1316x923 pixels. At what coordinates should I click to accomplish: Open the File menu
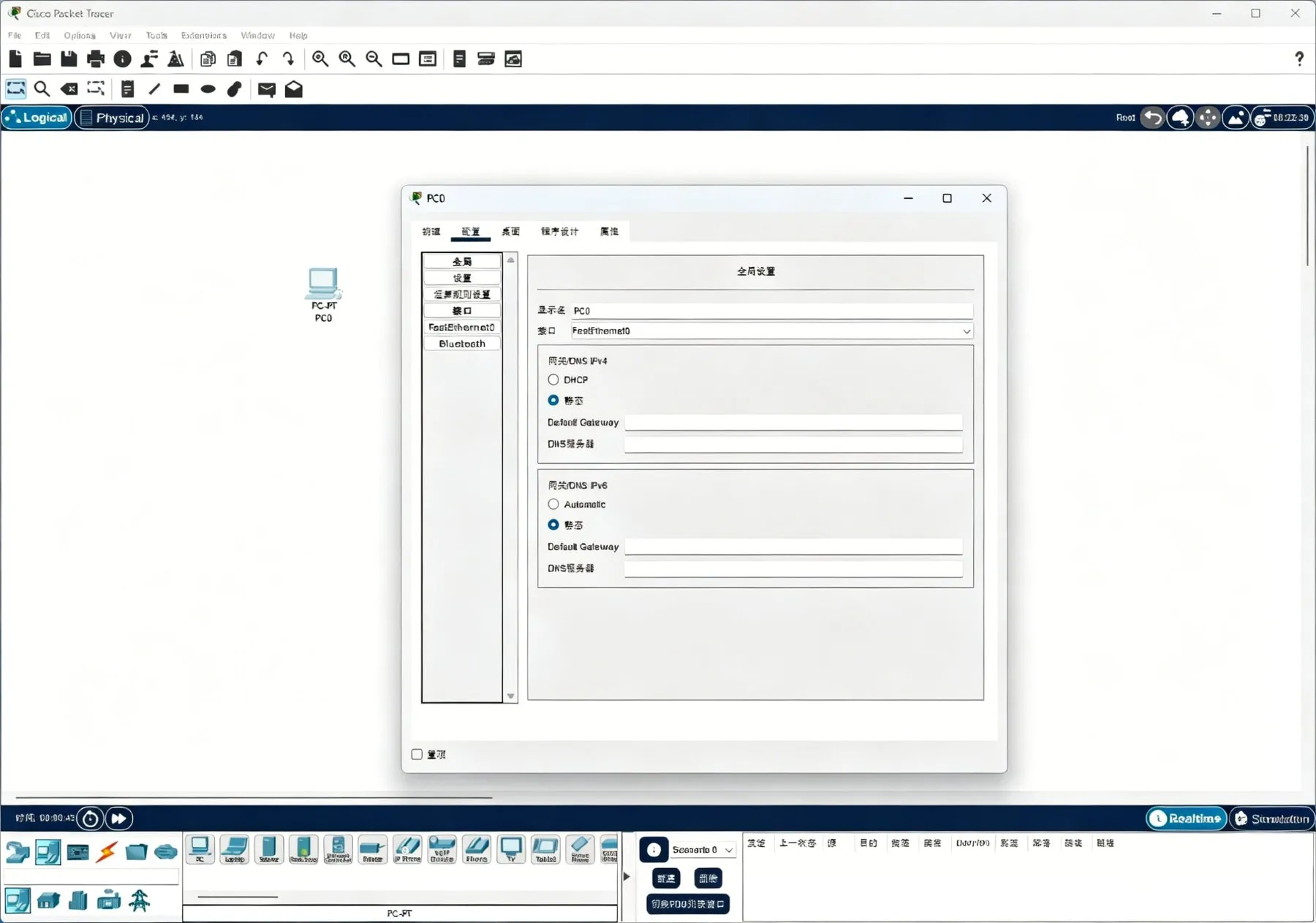(x=15, y=35)
